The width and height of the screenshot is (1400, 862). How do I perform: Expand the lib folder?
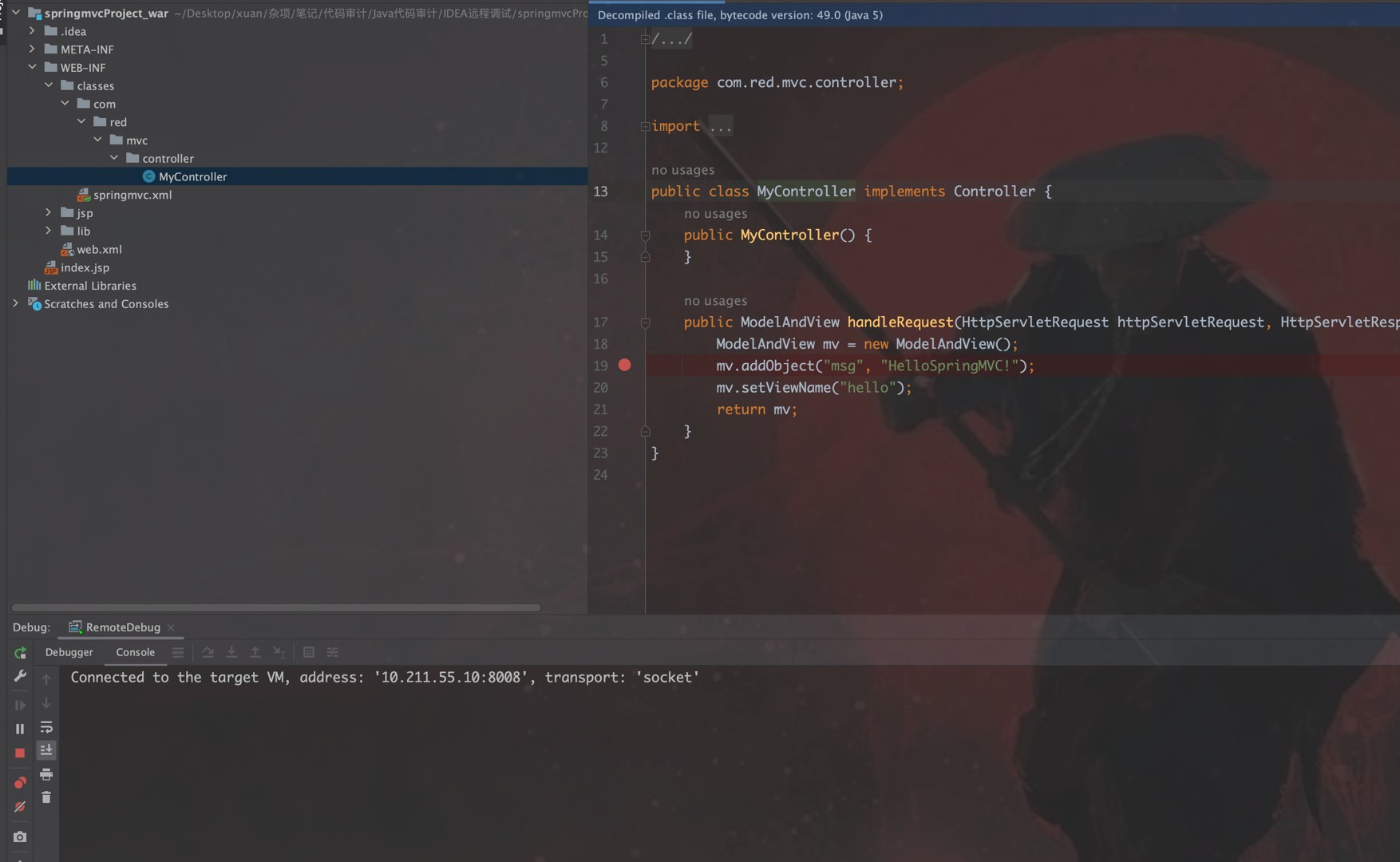coord(49,231)
